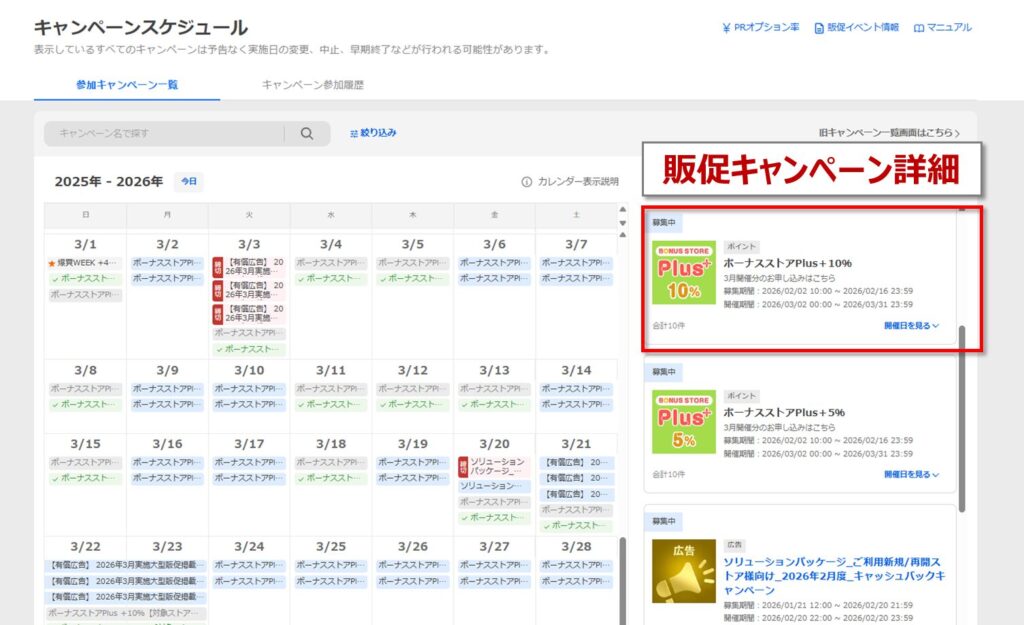Click the document icon for 販促イベント情報
This screenshot has height=625, width=1024.
pyautogui.click(x=818, y=27)
